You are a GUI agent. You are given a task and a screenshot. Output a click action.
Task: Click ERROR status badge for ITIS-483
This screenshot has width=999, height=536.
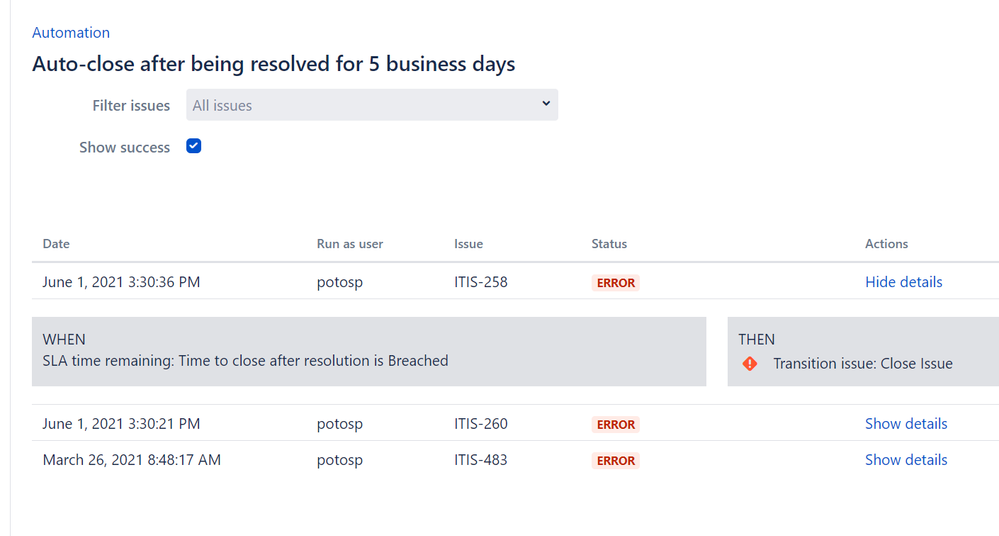click(615, 460)
